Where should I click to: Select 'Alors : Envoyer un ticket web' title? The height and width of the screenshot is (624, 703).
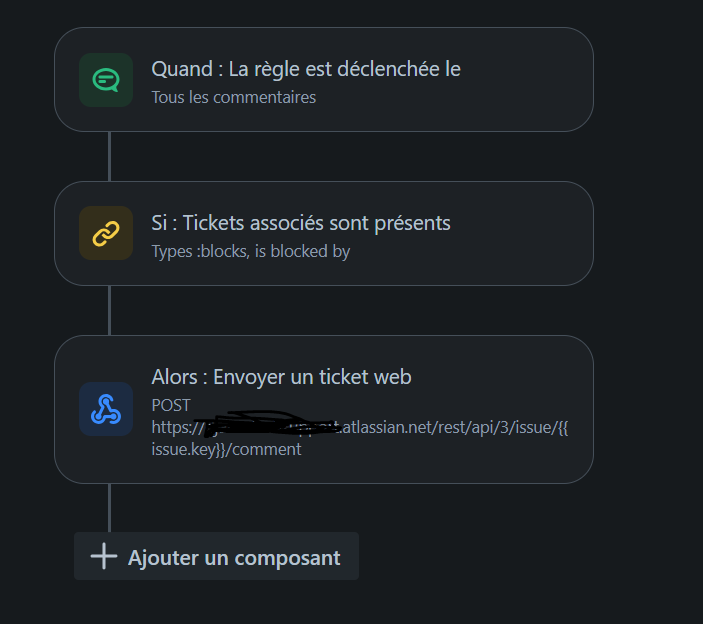pyautogui.click(x=281, y=377)
